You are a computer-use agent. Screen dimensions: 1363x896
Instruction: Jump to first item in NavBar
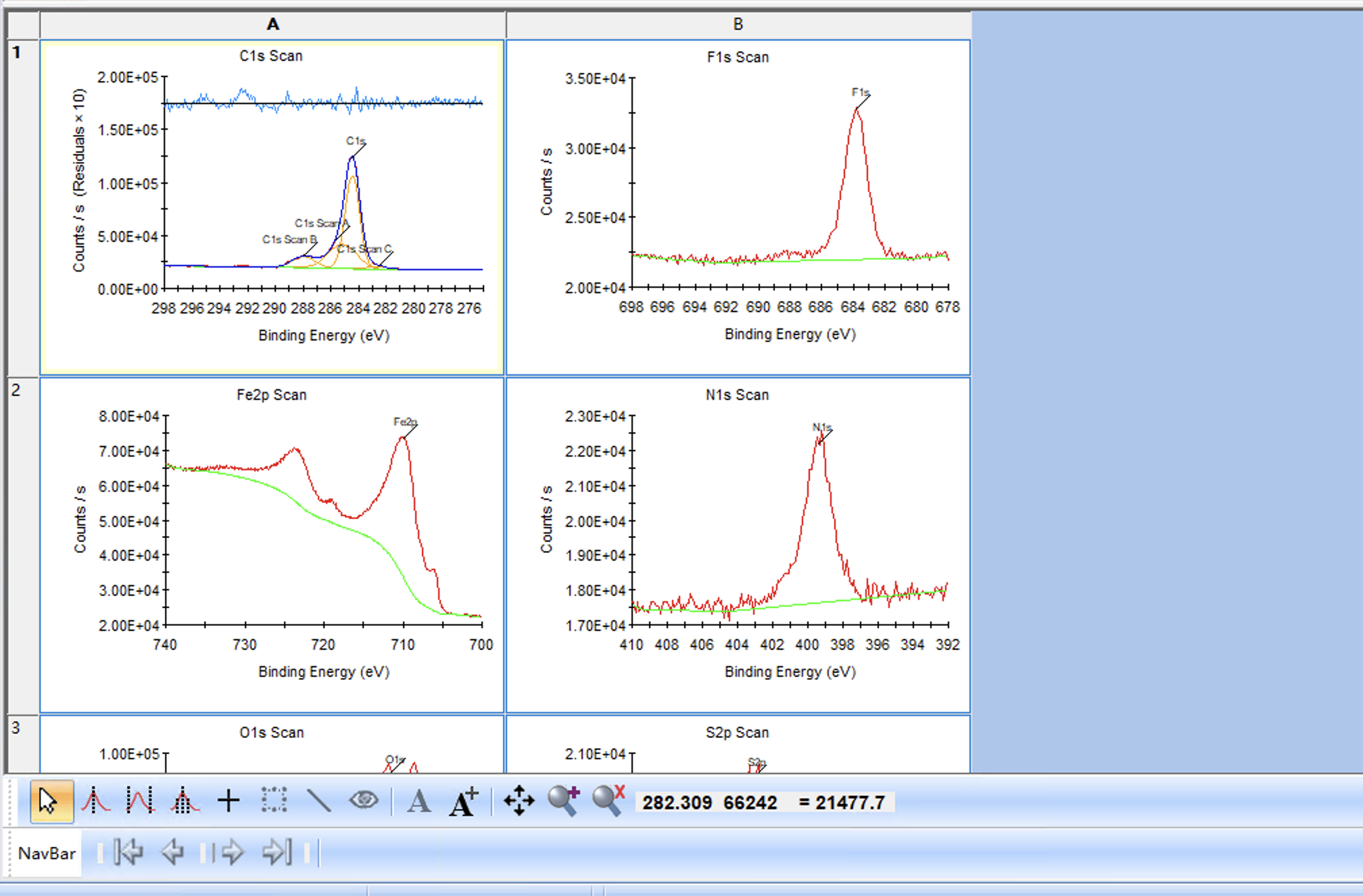tap(128, 852)
